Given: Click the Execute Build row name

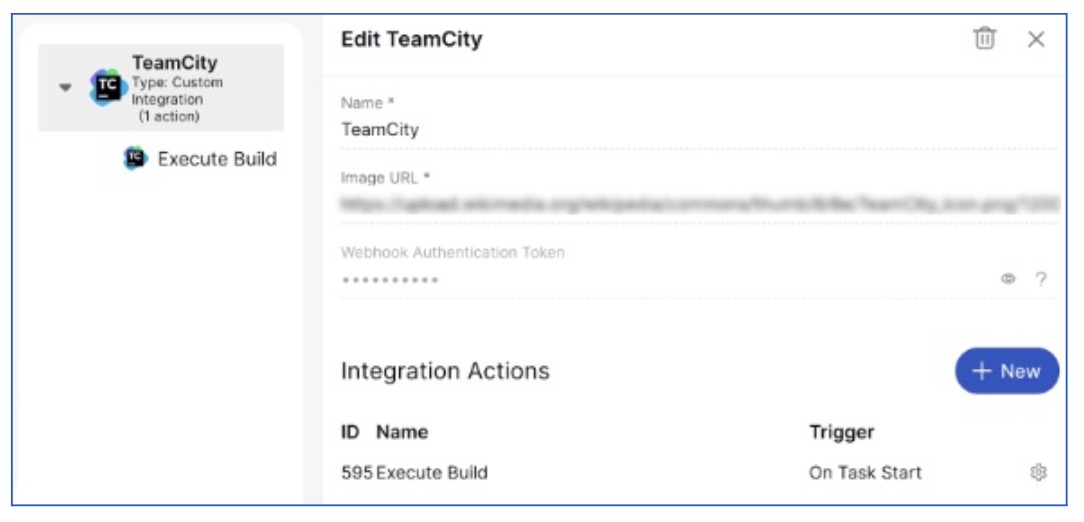Looking at the screenshot, I should click(432, 473).
